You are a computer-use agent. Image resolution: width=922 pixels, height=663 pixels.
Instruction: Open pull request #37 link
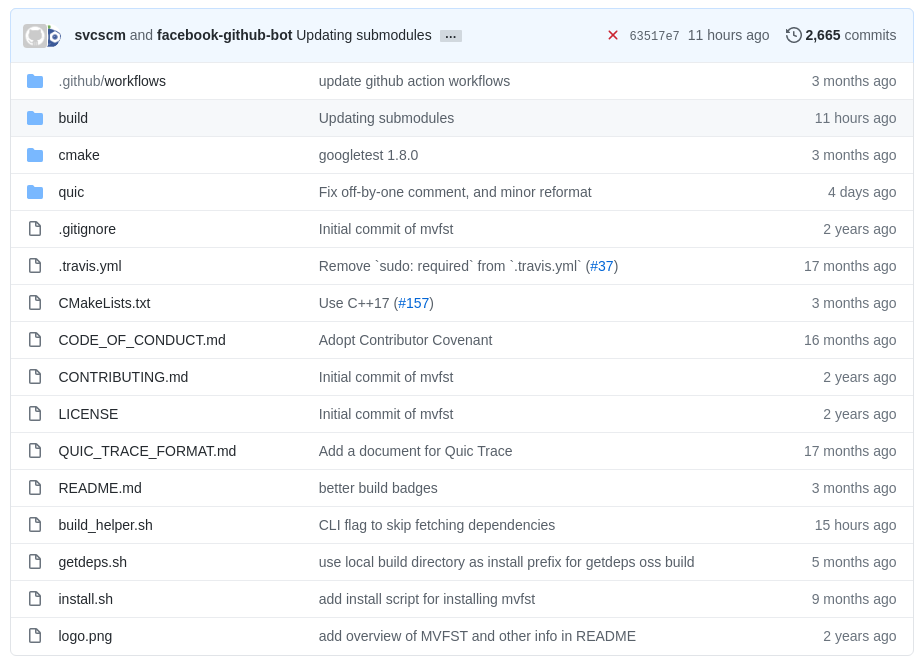click(x=603, y=265)
